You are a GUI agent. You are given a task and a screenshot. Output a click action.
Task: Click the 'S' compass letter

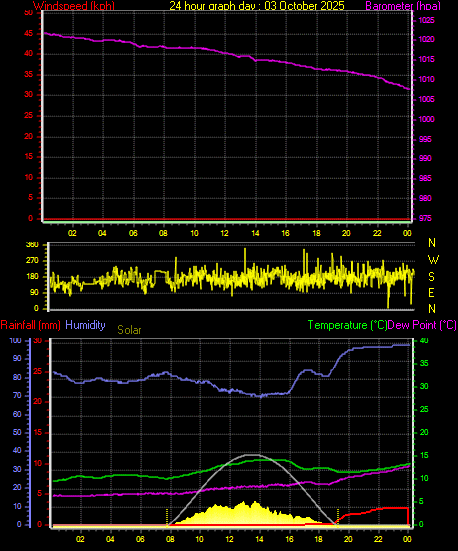tap(431, 277)
